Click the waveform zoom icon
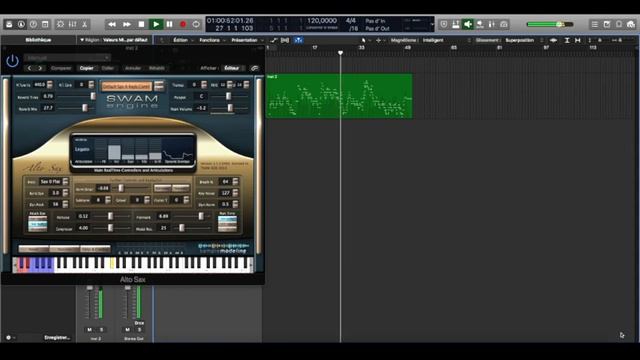The width and height of the screenshot is (640, 360). (553, 40)
